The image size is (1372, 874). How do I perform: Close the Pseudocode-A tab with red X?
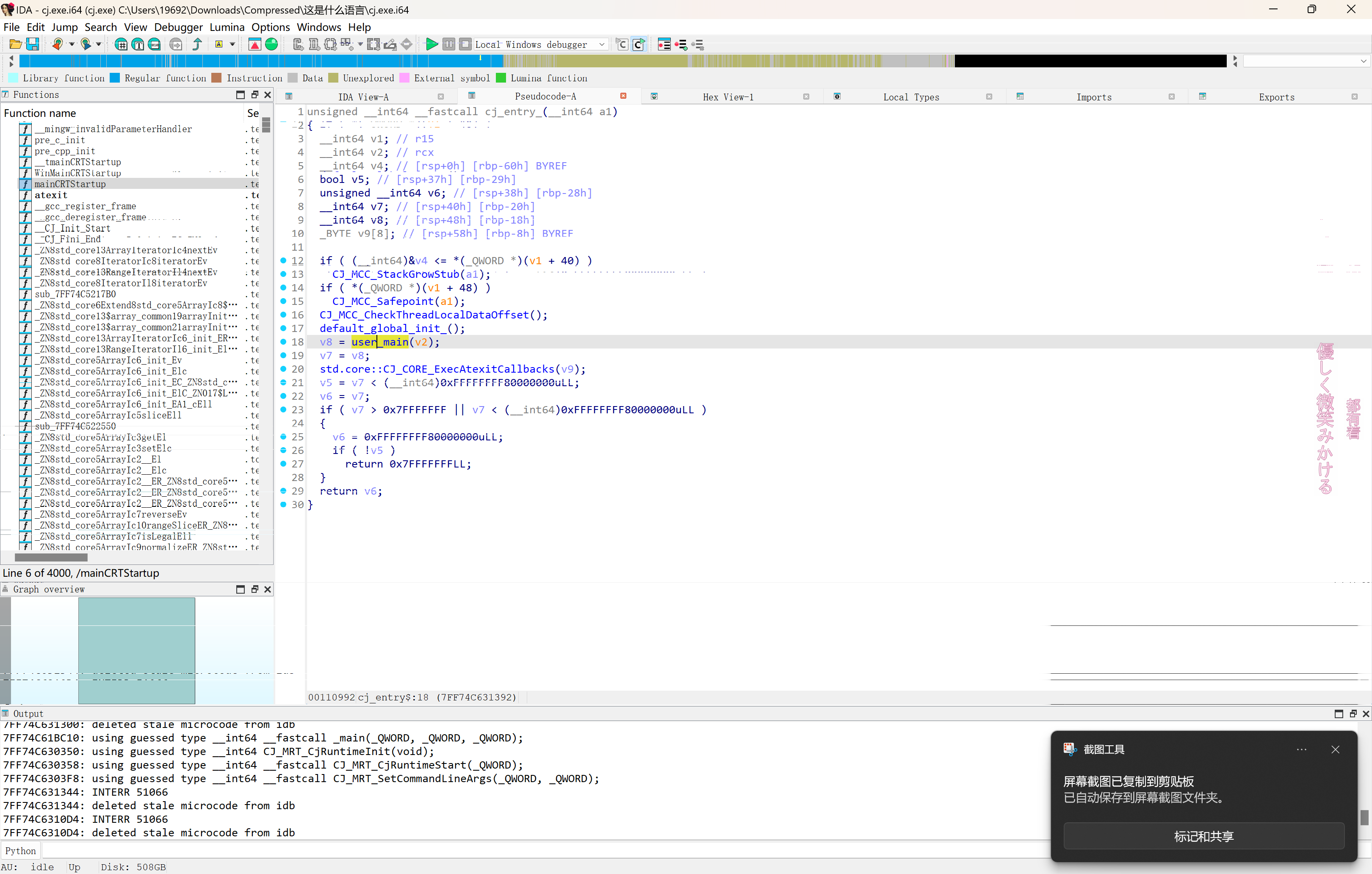[623, 96]
